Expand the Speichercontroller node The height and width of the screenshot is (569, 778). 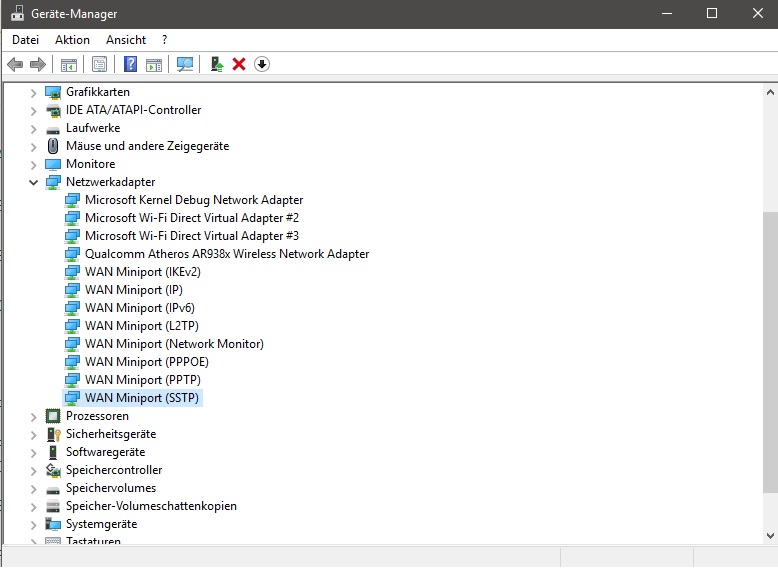(33, 471)
